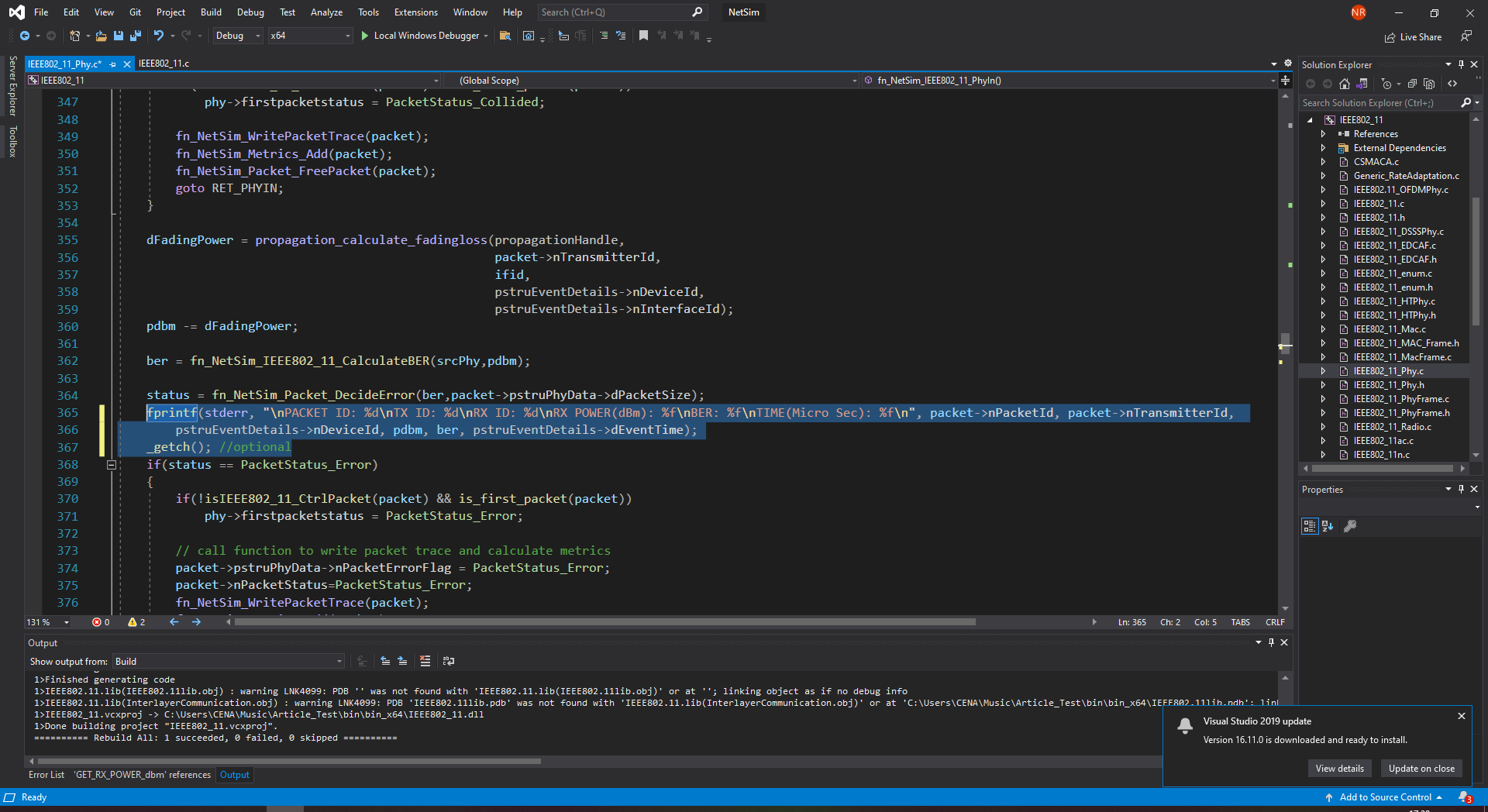Toggle Show All Files in Solution Explorer
Viewport: 1488px width, 812px height.
pos(1429,84)
